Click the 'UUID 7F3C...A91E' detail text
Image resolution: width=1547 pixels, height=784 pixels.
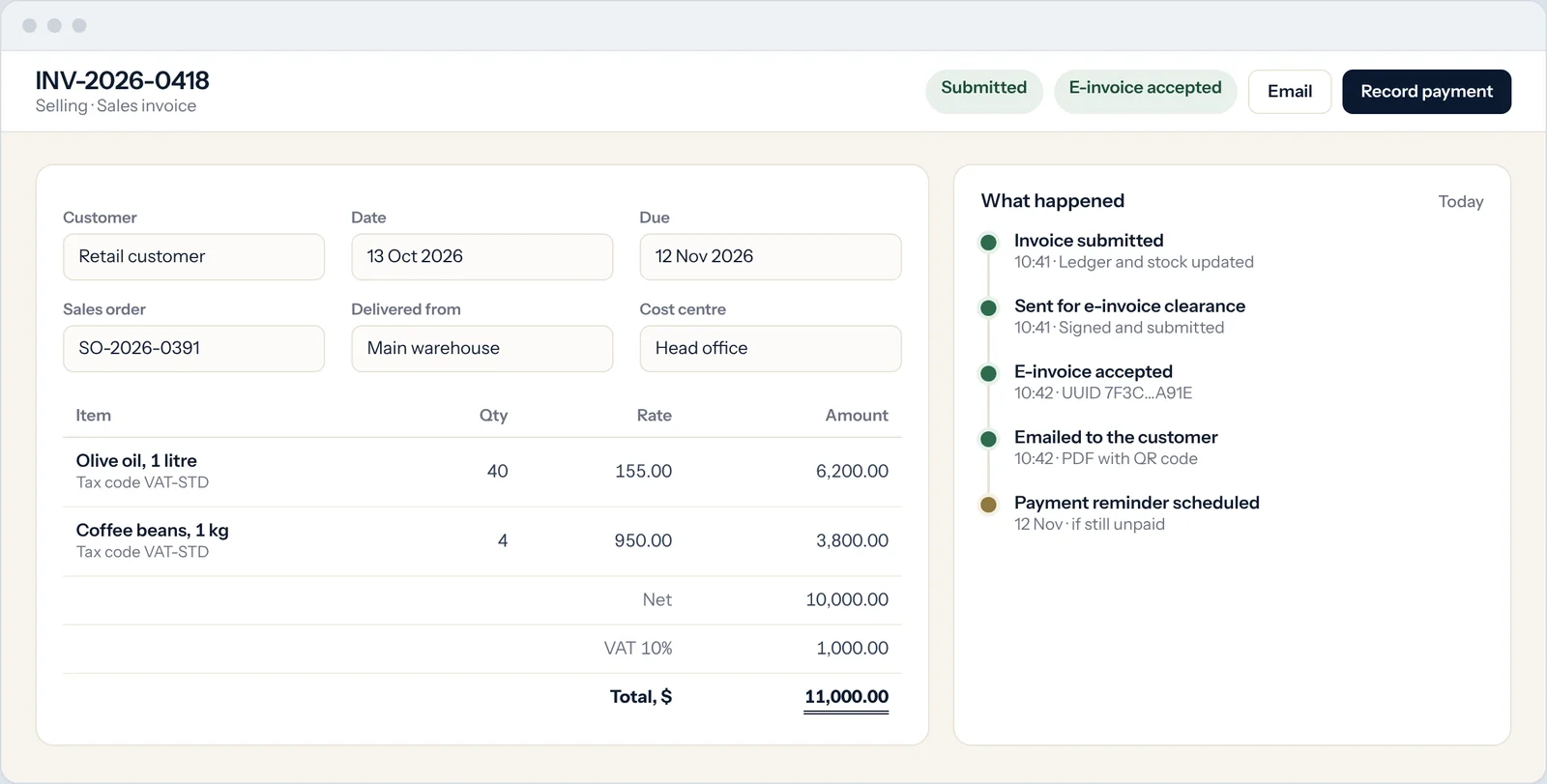[1126, 393]
